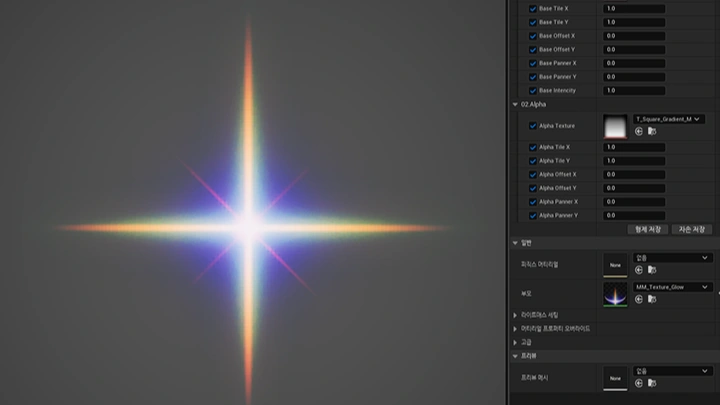Click use-selected arrow icon for physics material

click(639, 269)
